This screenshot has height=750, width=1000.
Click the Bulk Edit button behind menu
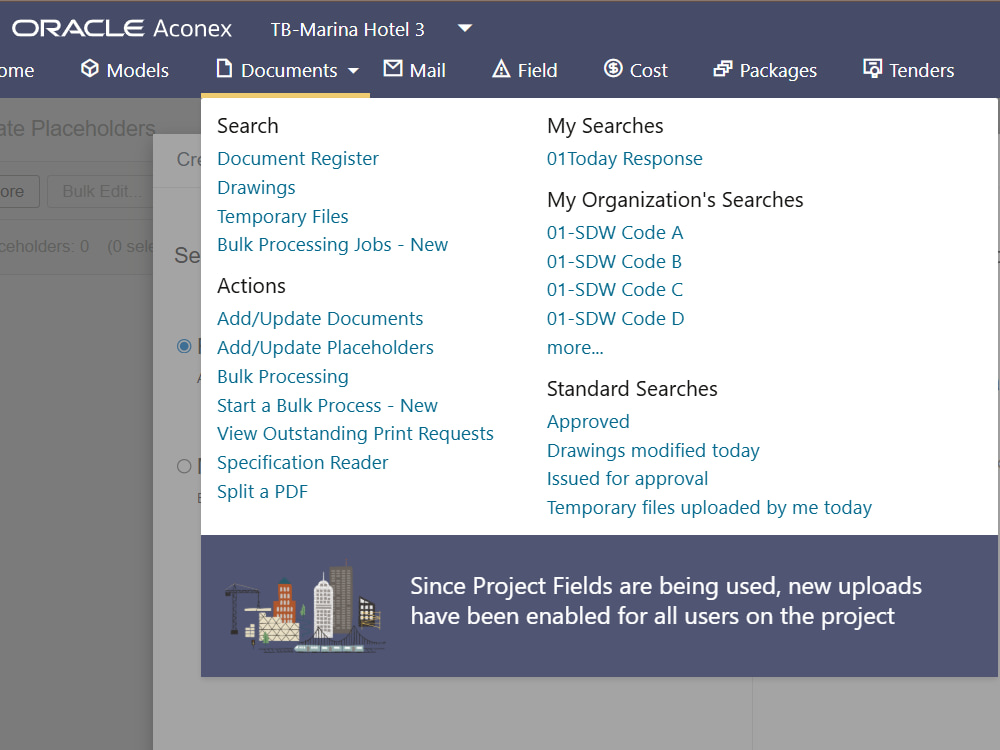[101, 191]
